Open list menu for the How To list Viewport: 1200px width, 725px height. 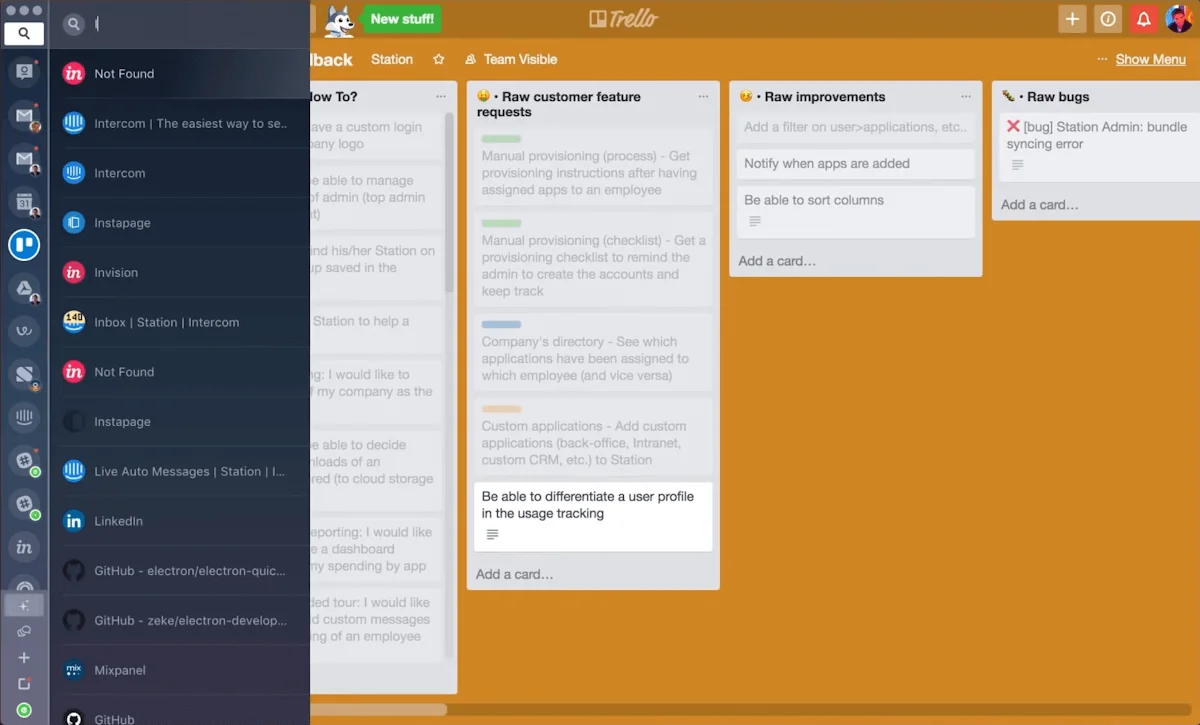tap(441, 97)
